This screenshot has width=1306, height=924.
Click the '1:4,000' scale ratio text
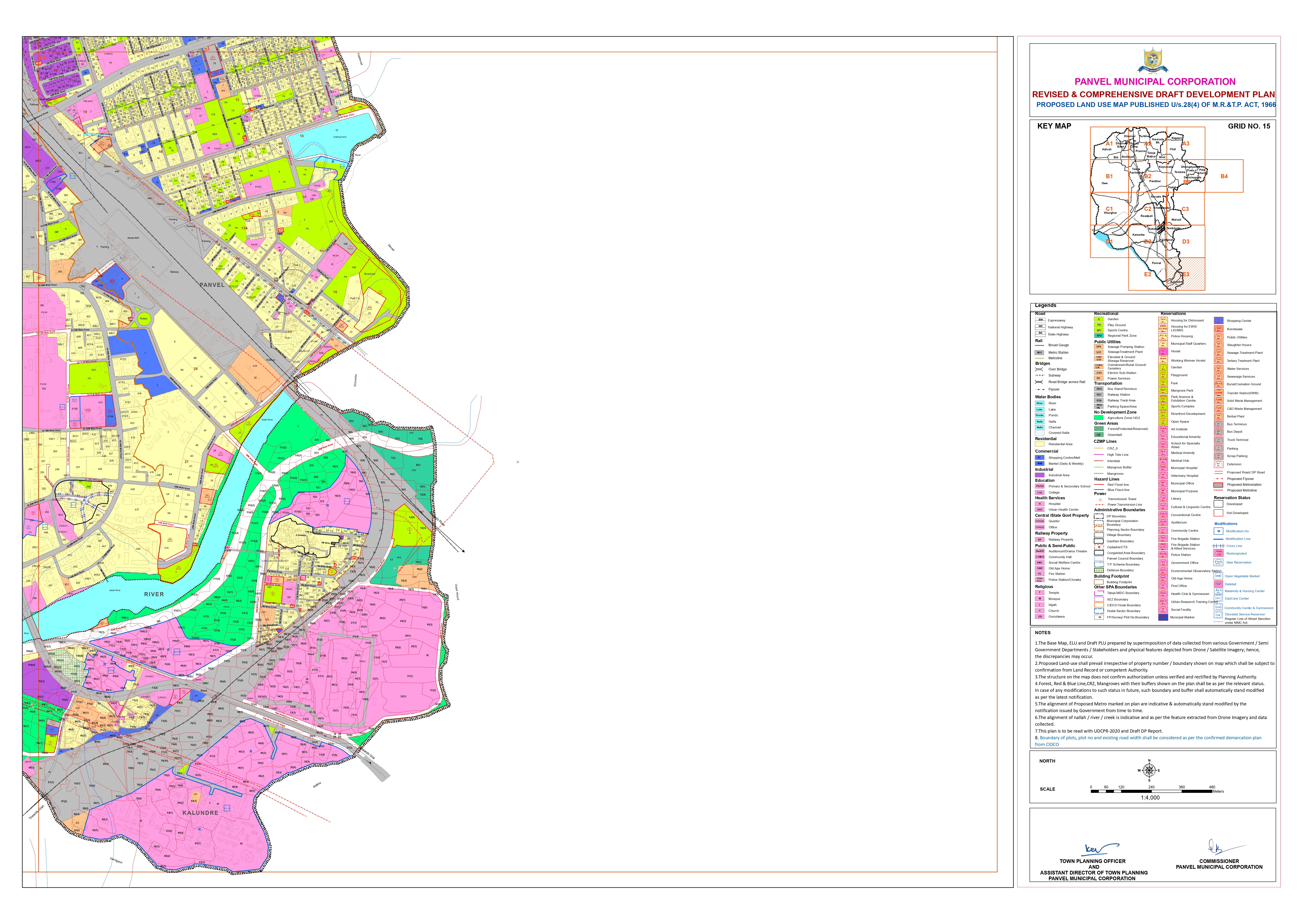[x=1150, y=798]
